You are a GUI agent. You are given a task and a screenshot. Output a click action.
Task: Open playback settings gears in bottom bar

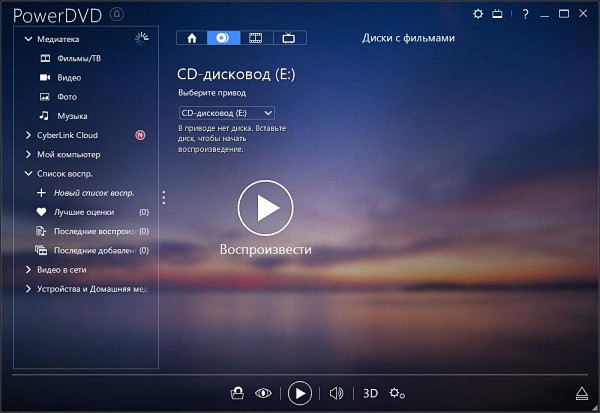pyautogui.click(x=397, y=393)
